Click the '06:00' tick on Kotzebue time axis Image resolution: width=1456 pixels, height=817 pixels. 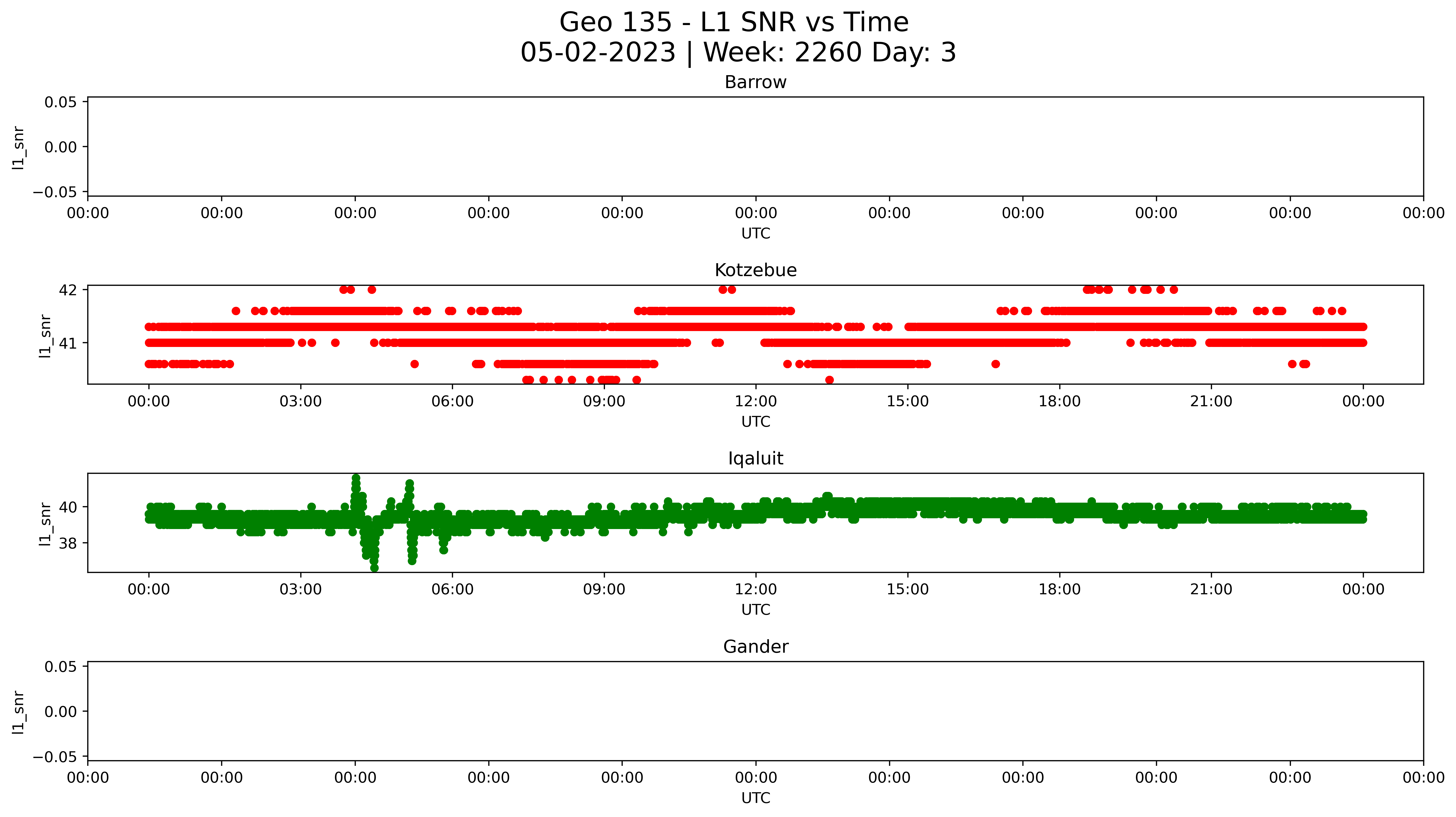click(x=452, y=402)
